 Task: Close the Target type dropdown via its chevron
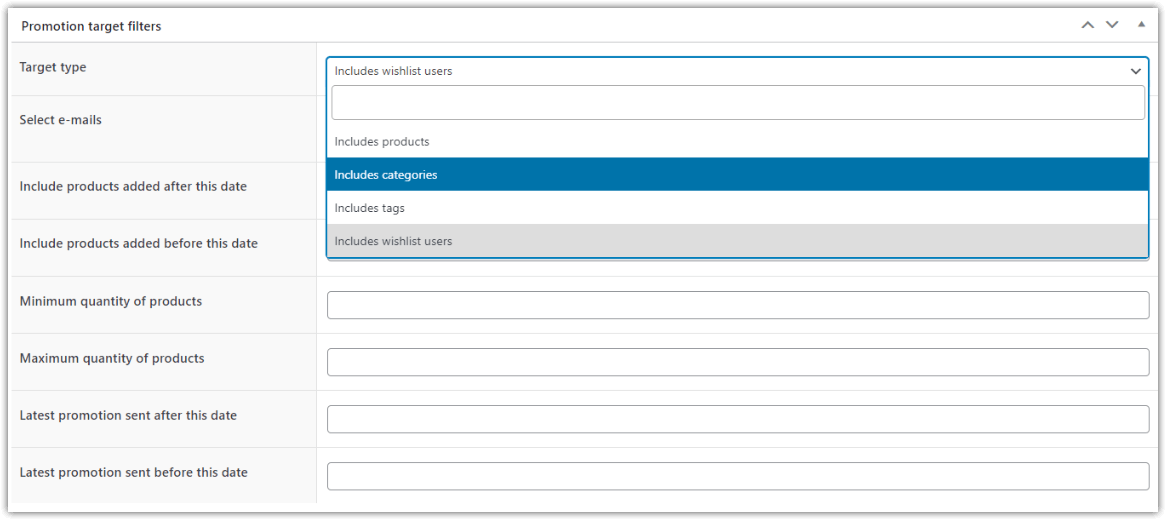[x=1136, y=71]
